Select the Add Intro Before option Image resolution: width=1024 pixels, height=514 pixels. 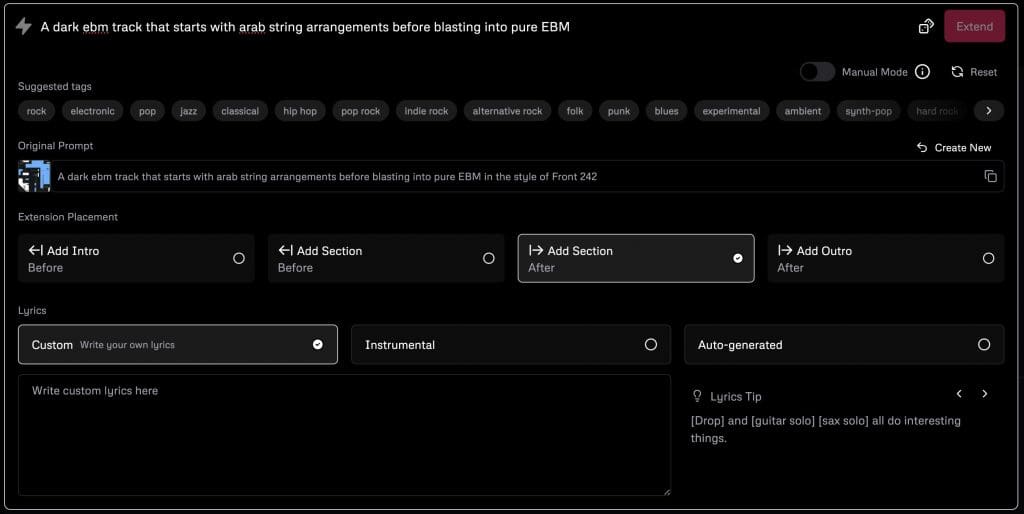[x=136, y=258]
